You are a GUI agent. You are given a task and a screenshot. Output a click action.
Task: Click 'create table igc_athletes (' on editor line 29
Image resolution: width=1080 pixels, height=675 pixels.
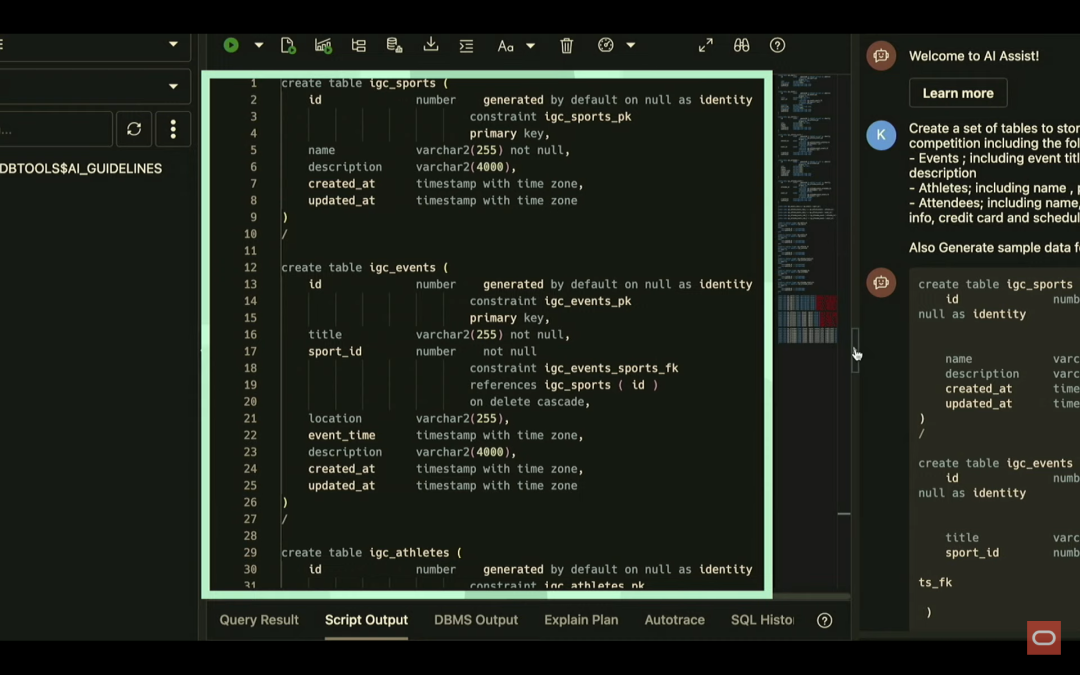tap(371, 552)
